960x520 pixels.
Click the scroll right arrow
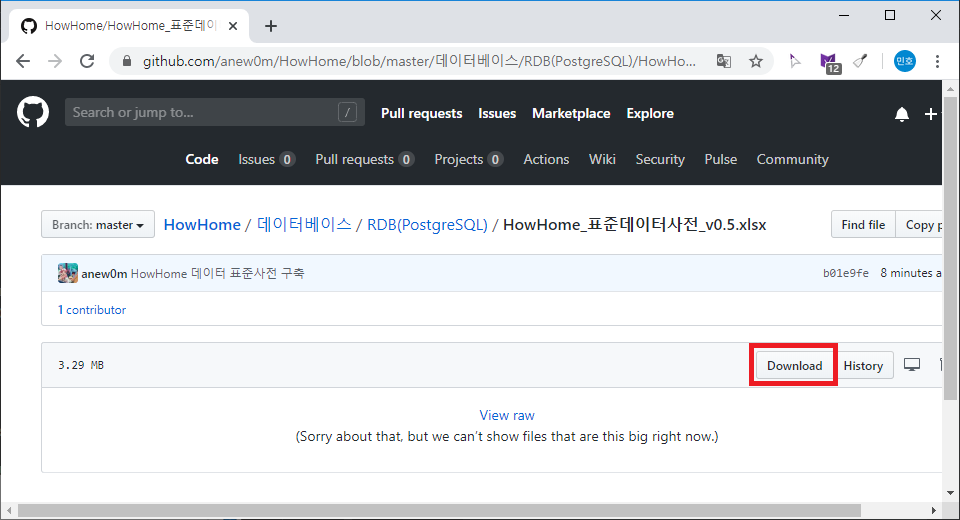point(934,510)
